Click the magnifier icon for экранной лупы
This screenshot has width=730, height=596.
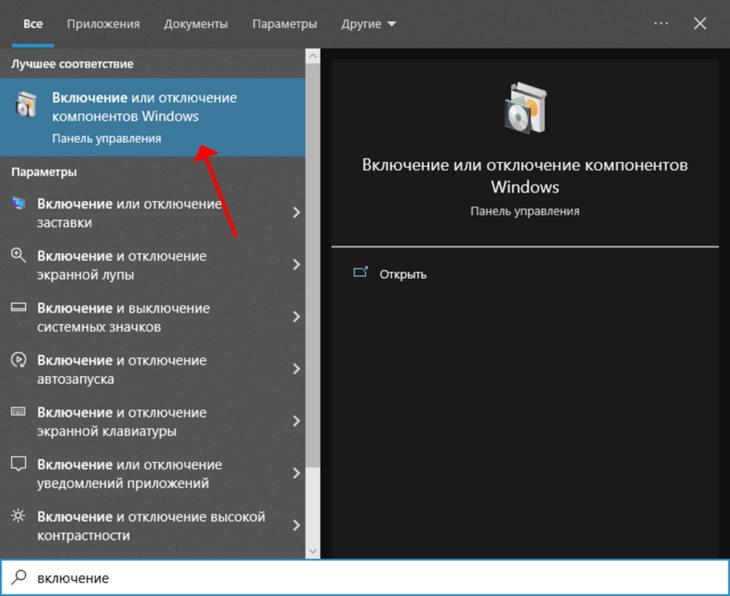coord(19,255)
